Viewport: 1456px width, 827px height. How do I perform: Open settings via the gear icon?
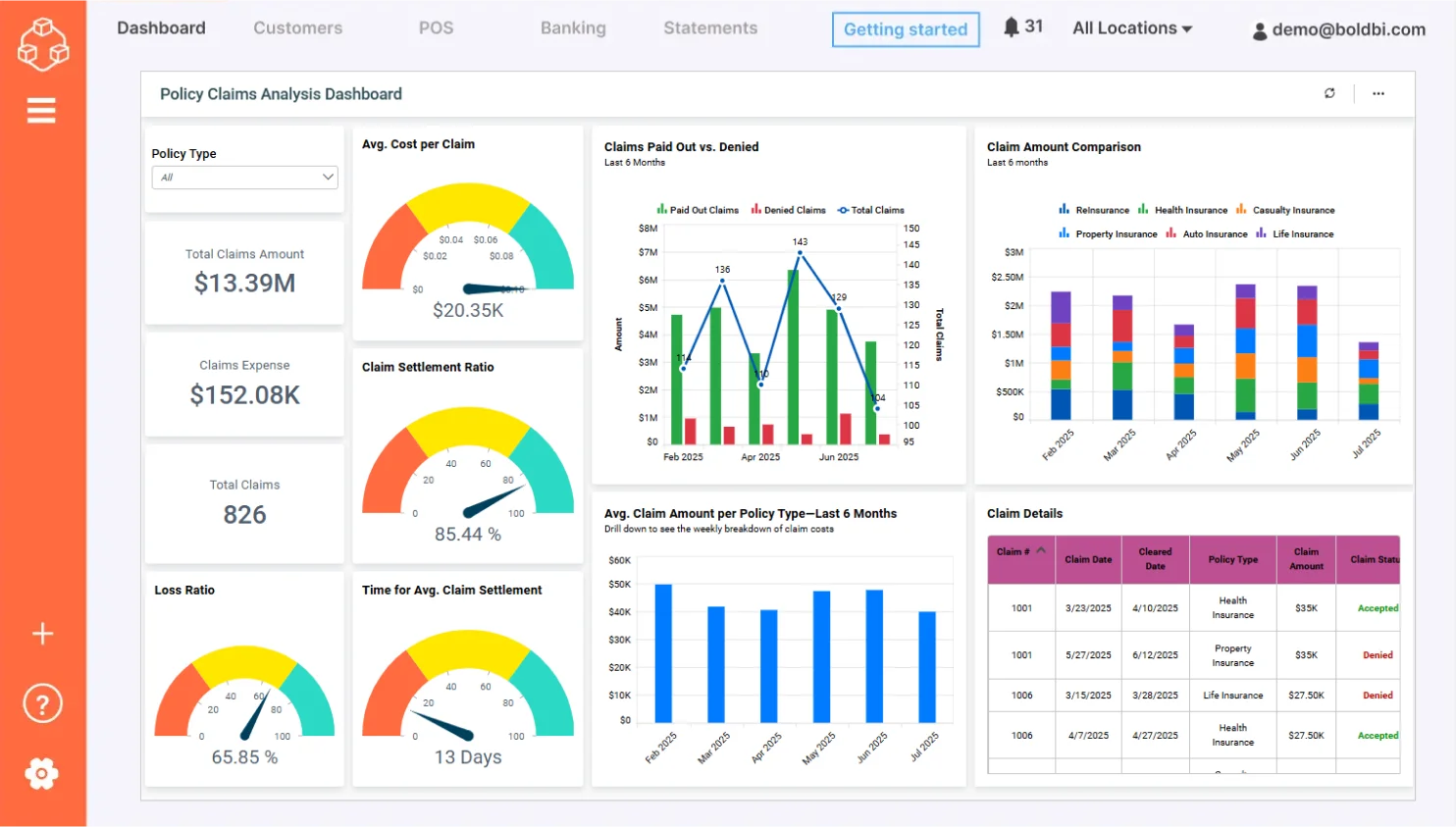tap(42, 773)
